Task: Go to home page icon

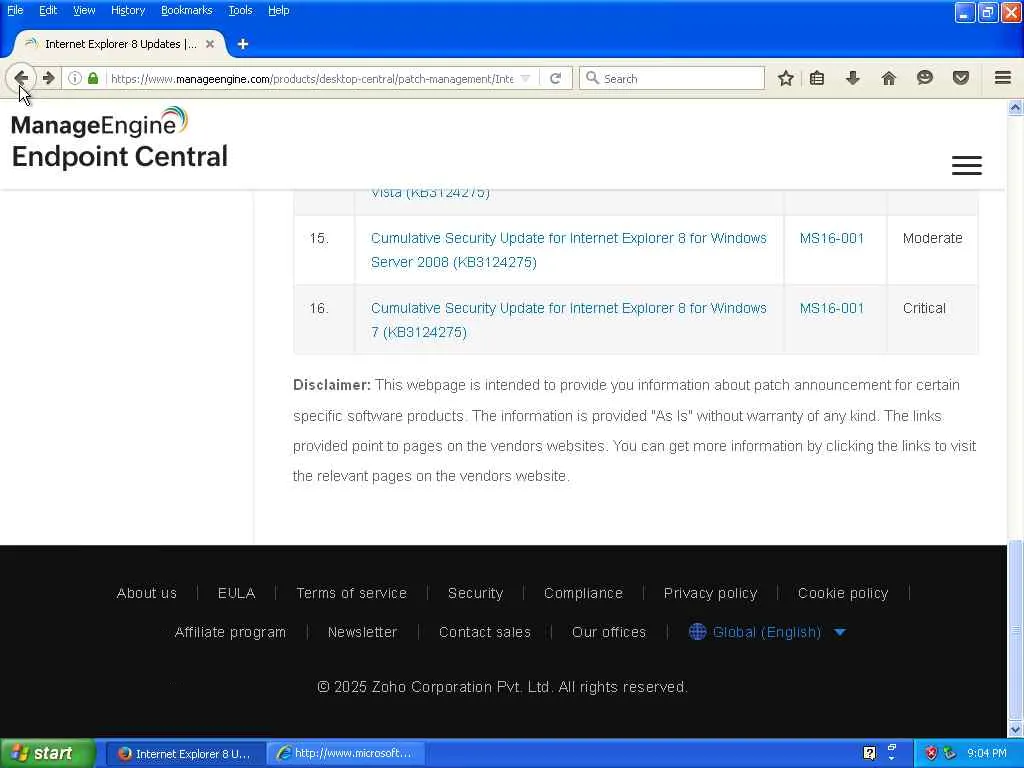Action: (x=888, y=78)
